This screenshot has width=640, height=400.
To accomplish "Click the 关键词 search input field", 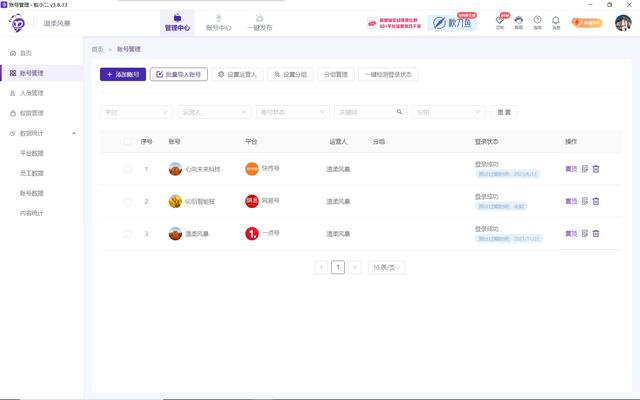I will coord(368,112).
